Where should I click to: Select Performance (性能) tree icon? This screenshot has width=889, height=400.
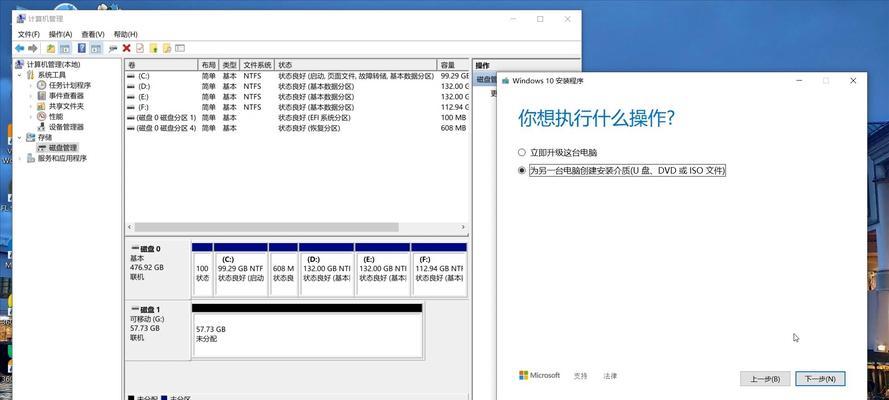(41, 116)
